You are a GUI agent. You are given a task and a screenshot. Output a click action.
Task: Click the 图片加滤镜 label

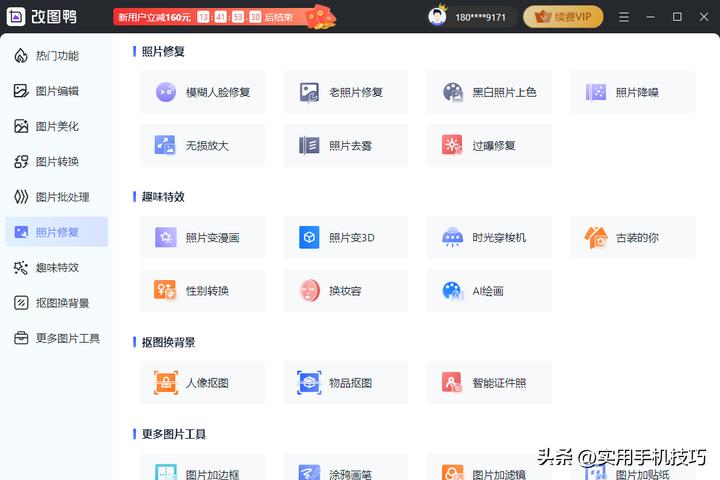click(499, 474)
